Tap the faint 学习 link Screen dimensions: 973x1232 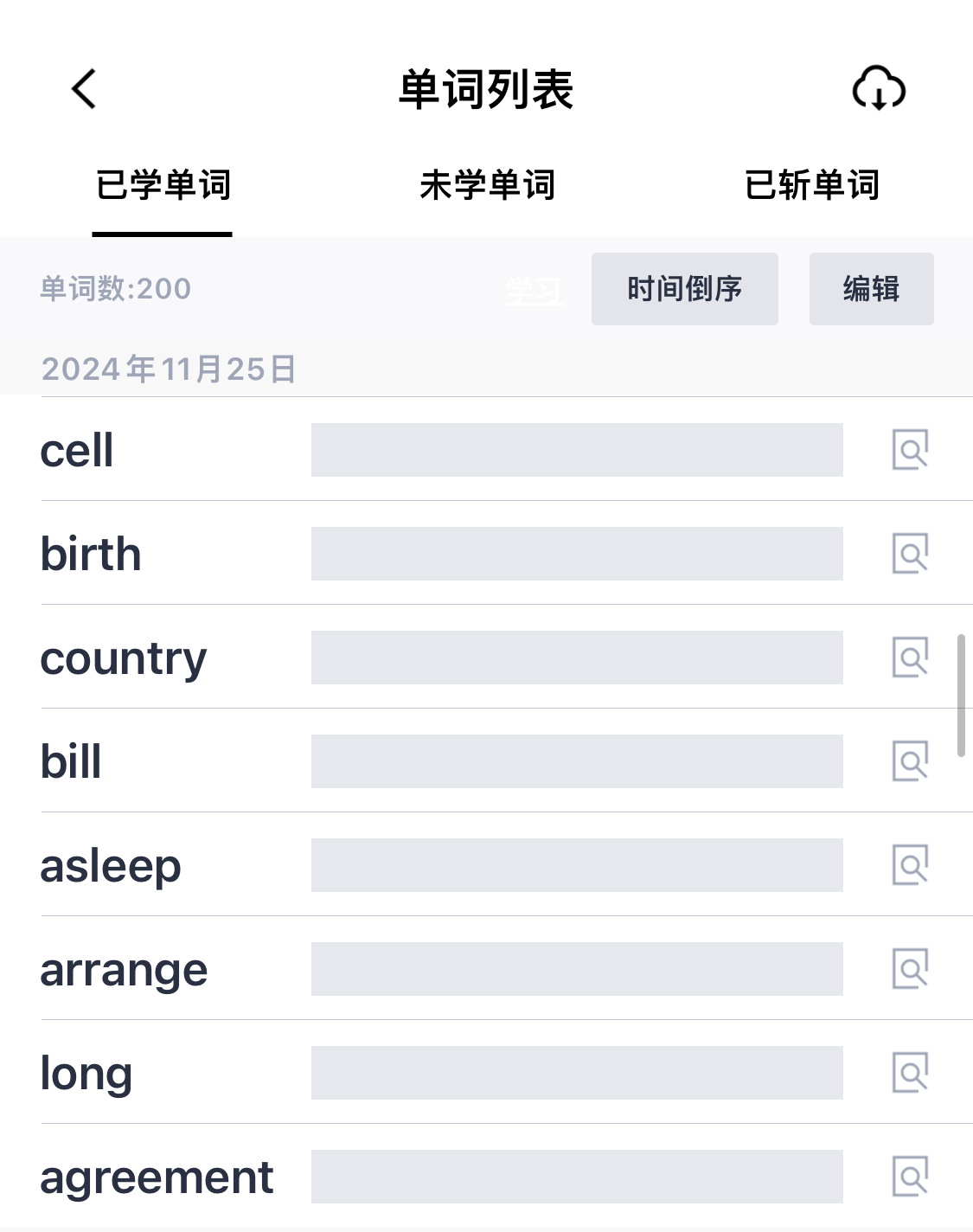coord(535,292)
